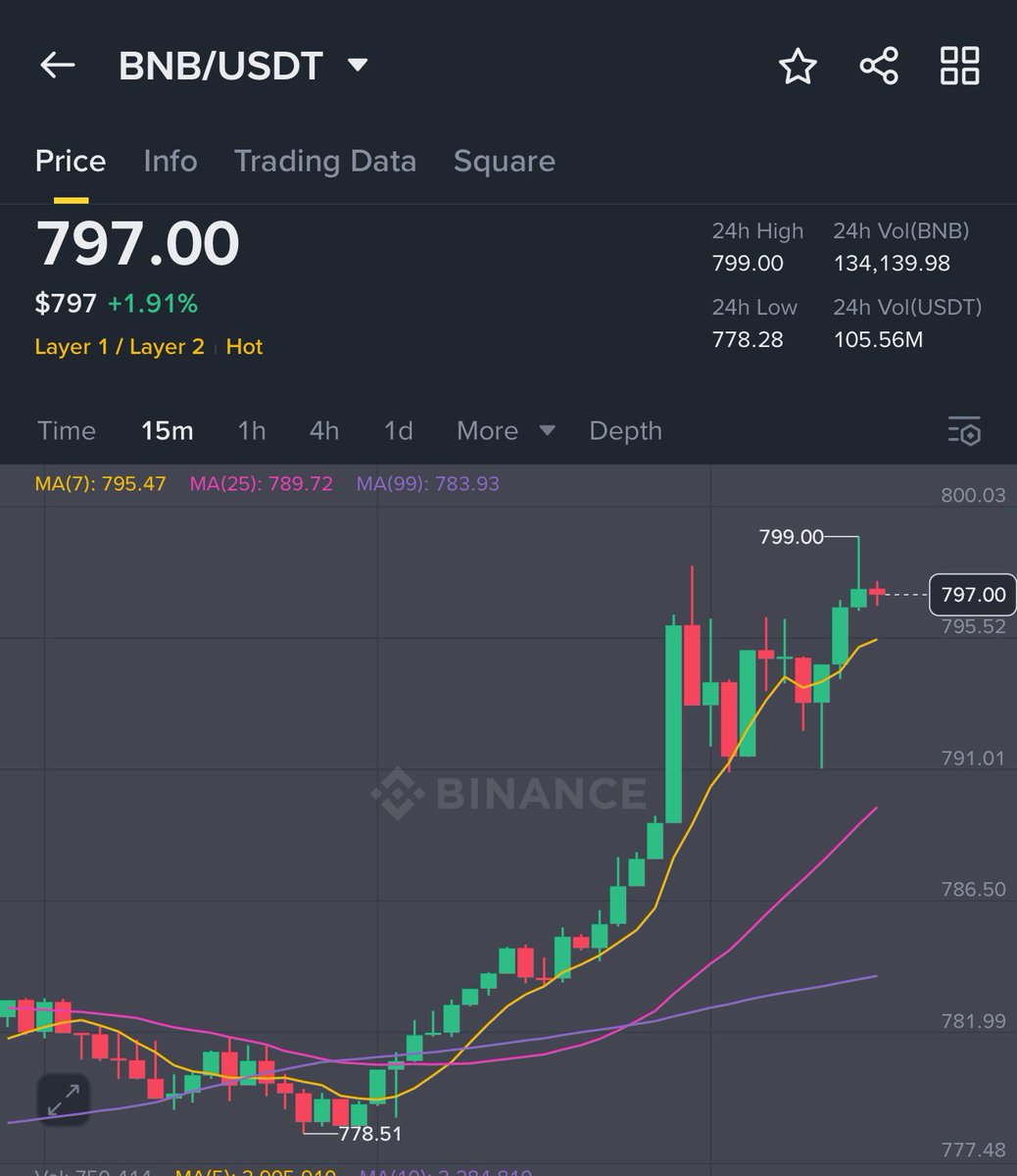Viewport: 1017px width, 1176px height.
Task: Tap the +1.91% change value
Action: pos(153,304)
